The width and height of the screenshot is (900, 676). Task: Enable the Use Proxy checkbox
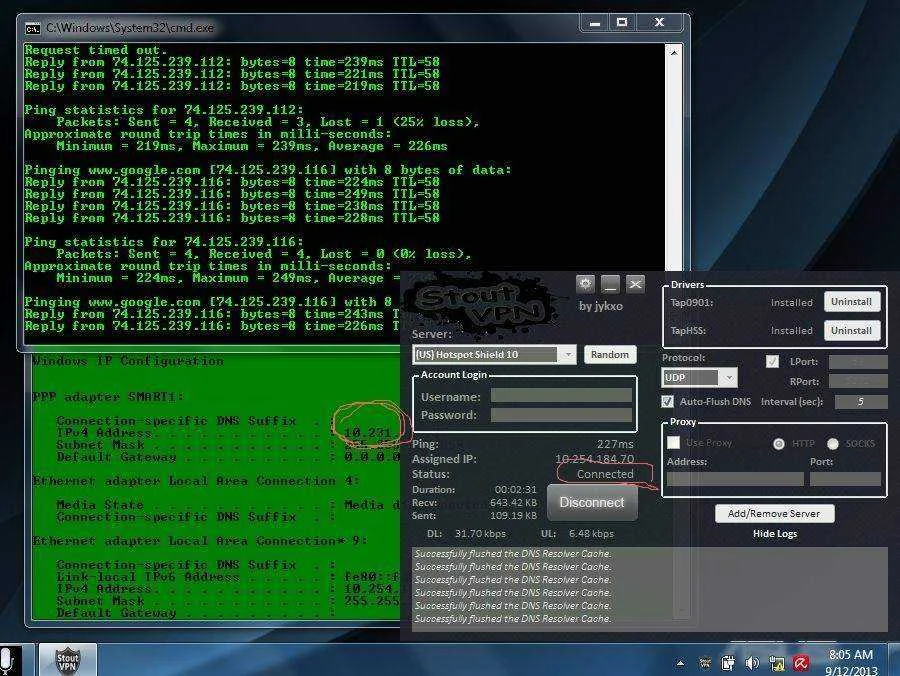tap(674, 442)
